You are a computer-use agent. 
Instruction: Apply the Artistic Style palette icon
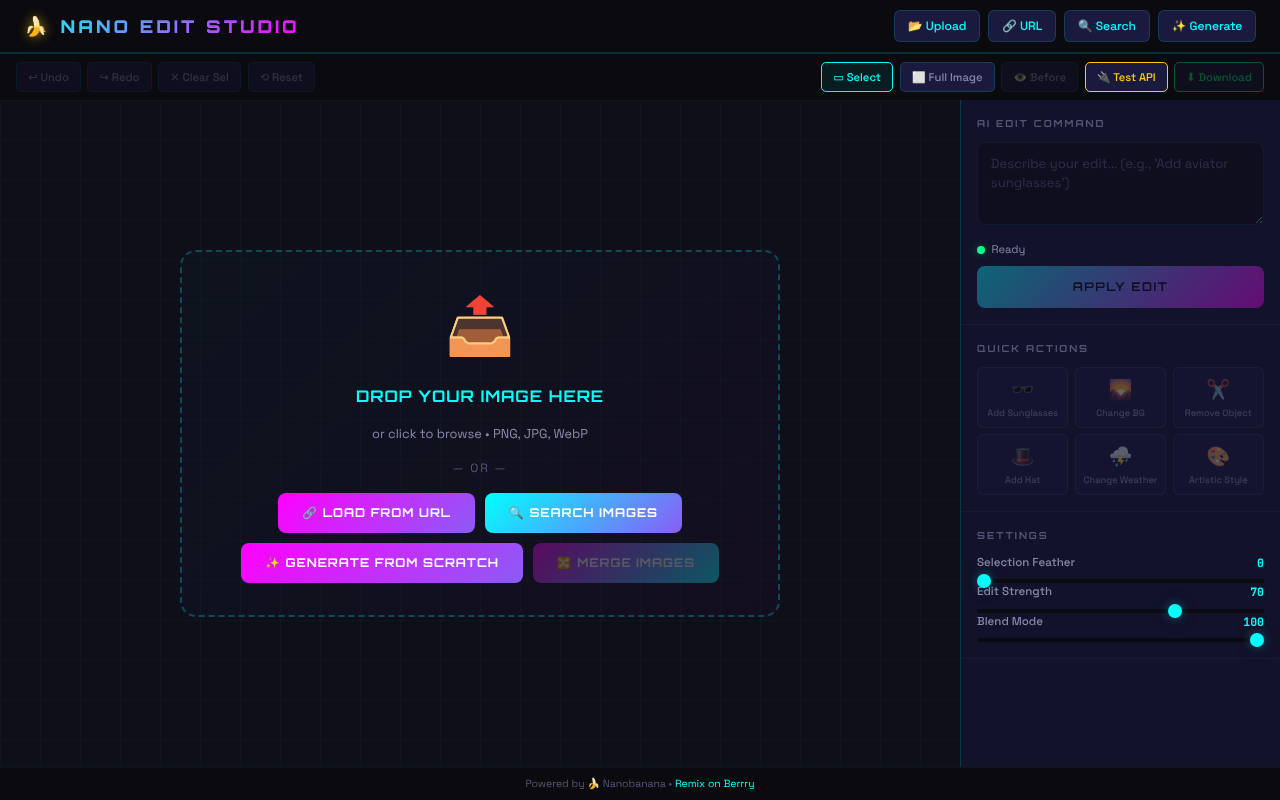point(1218,457)
